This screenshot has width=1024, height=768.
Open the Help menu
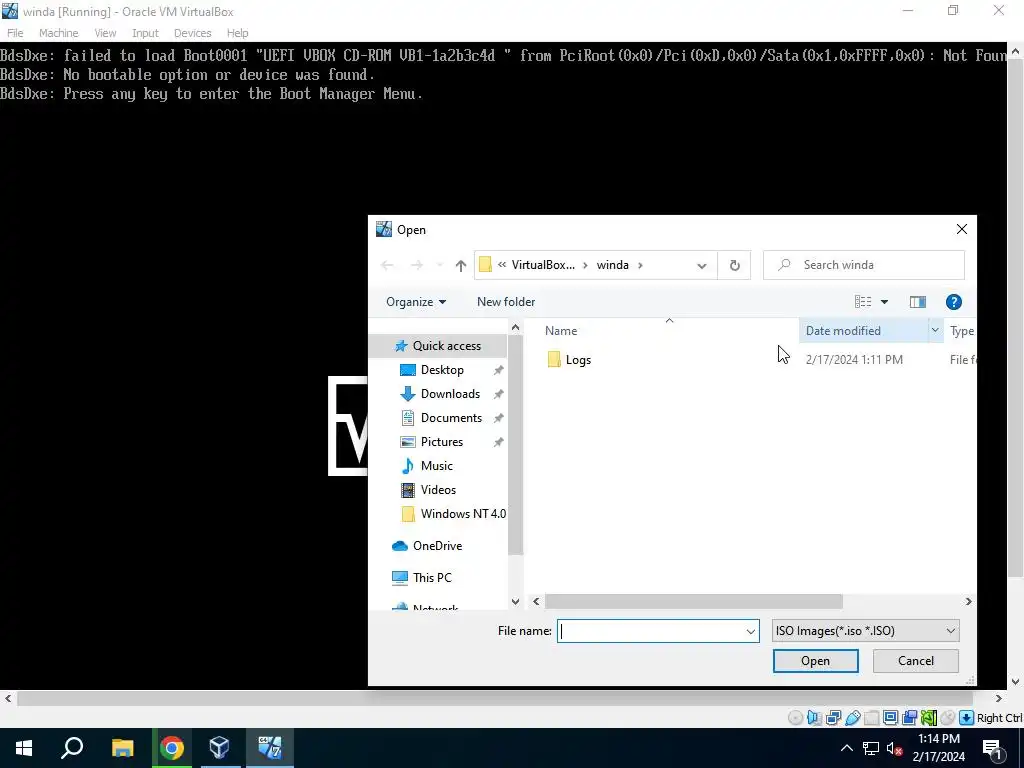click(x=237, y=33)
